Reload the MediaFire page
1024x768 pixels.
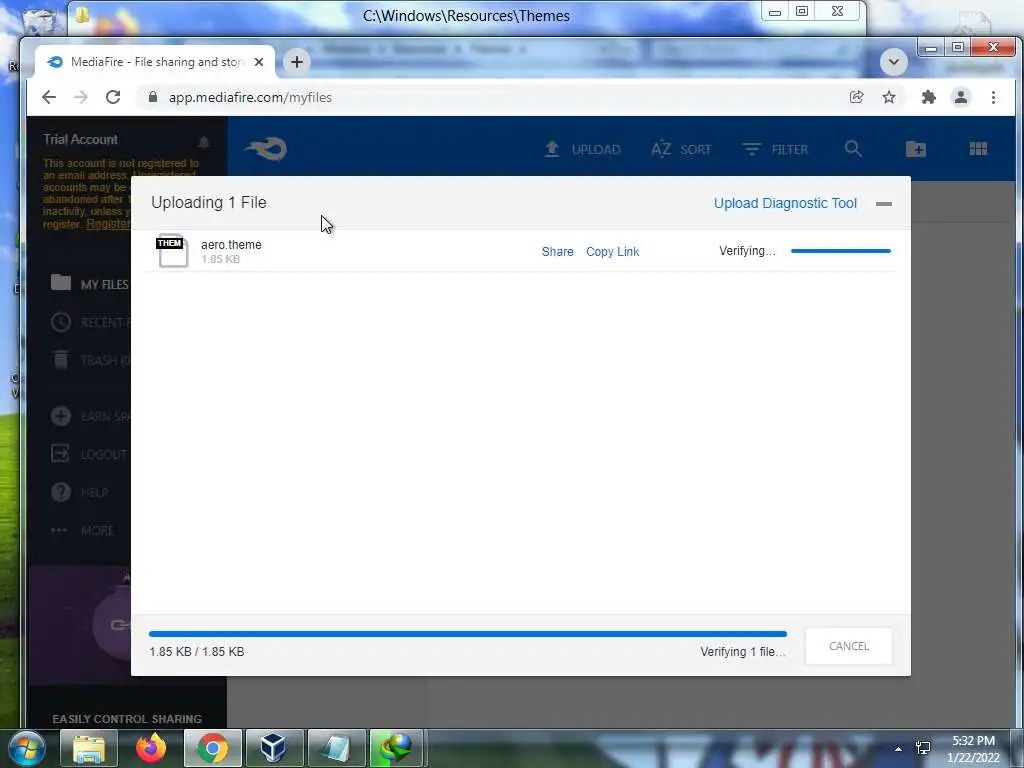pos(113,97)
